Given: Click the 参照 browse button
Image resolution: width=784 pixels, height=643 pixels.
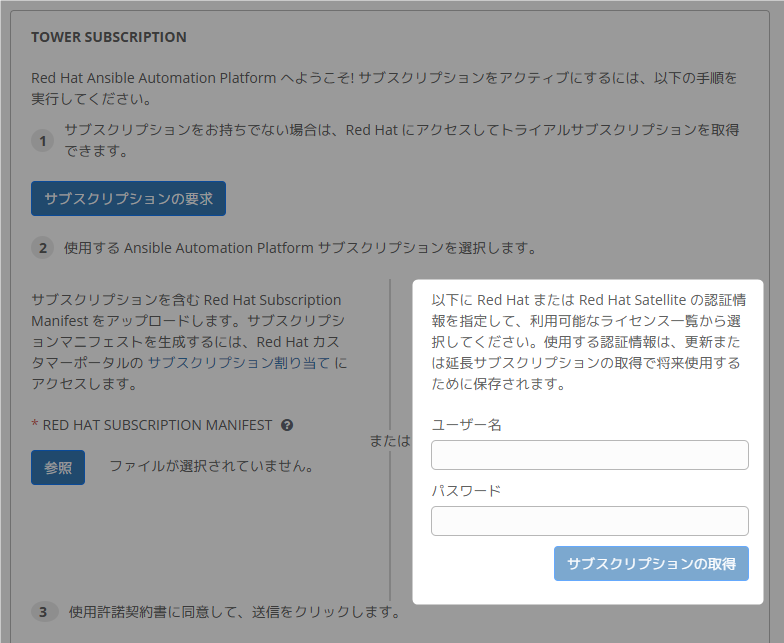Looking at the screenshot, I should click(x=58, y=468).
